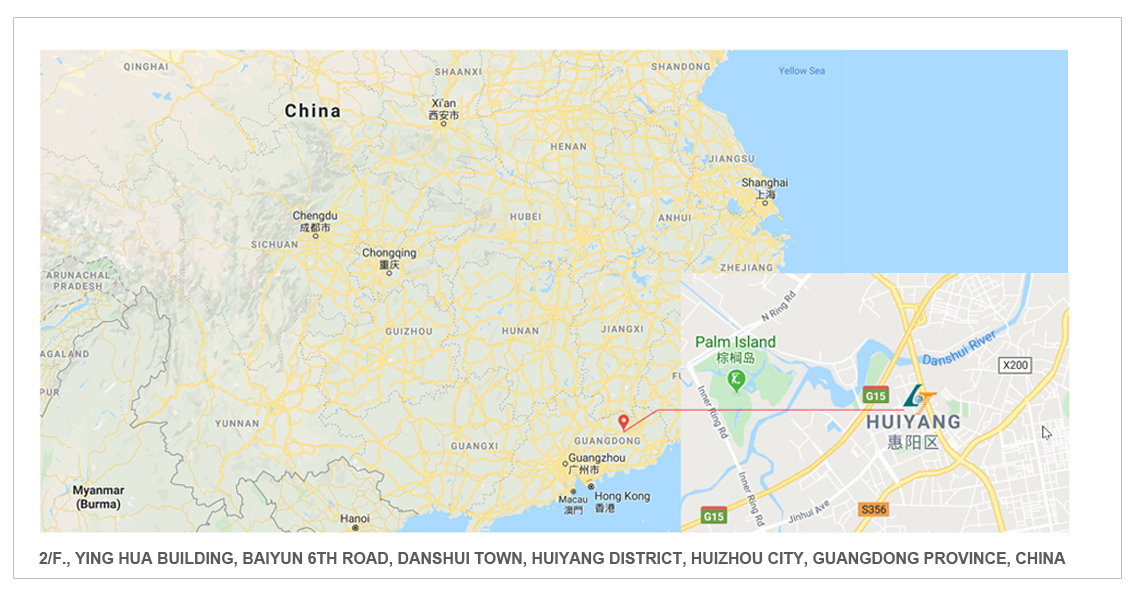Click the Chongqing city label
The image size is (1135, 594).
pyautogui.click(x=389, y=258)
